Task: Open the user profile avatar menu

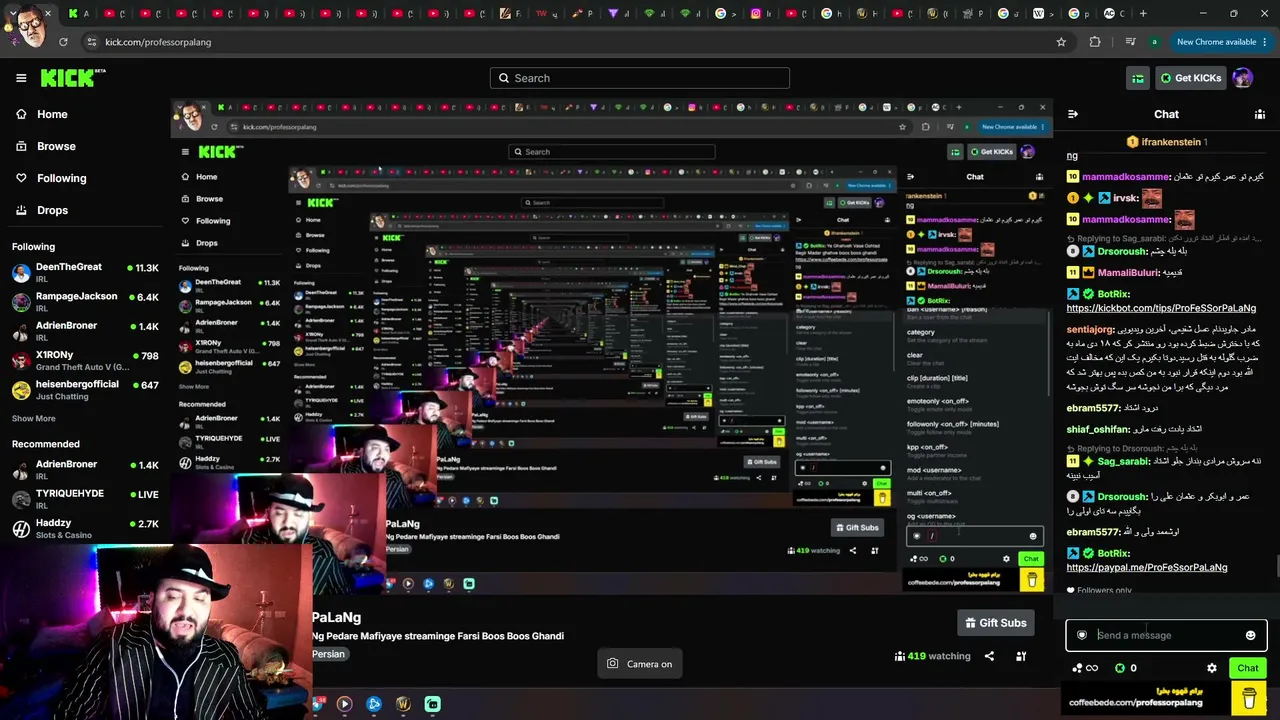Action: point(1243,78)
